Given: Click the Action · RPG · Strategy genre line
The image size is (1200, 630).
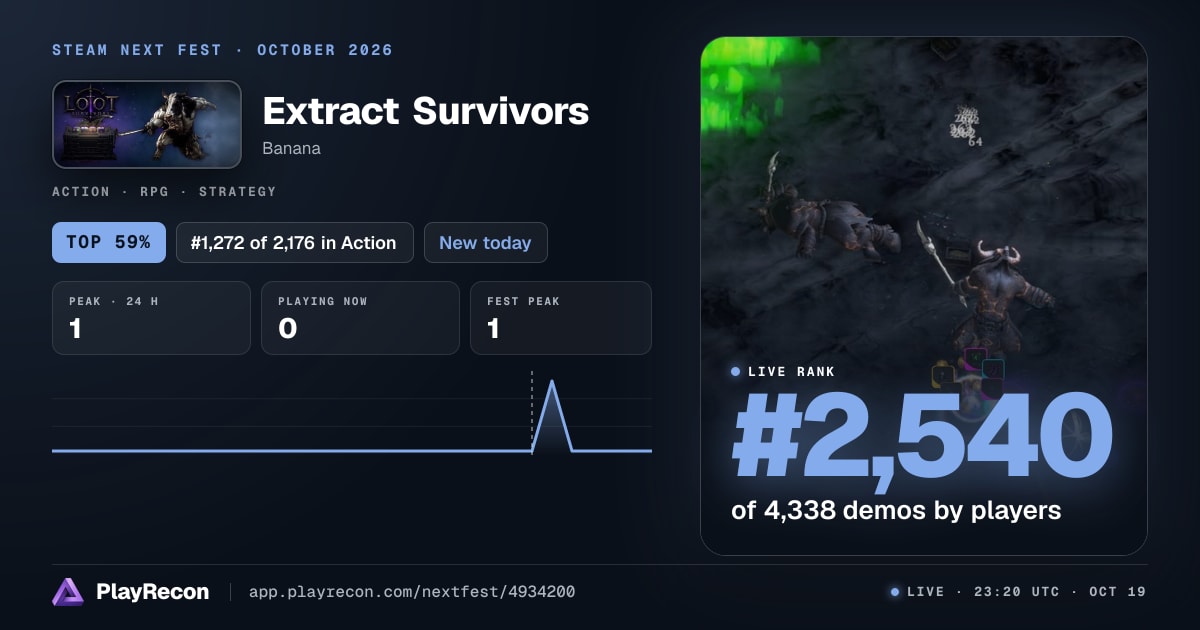Looking at the screenshot, I should click(x=164, y=192).
